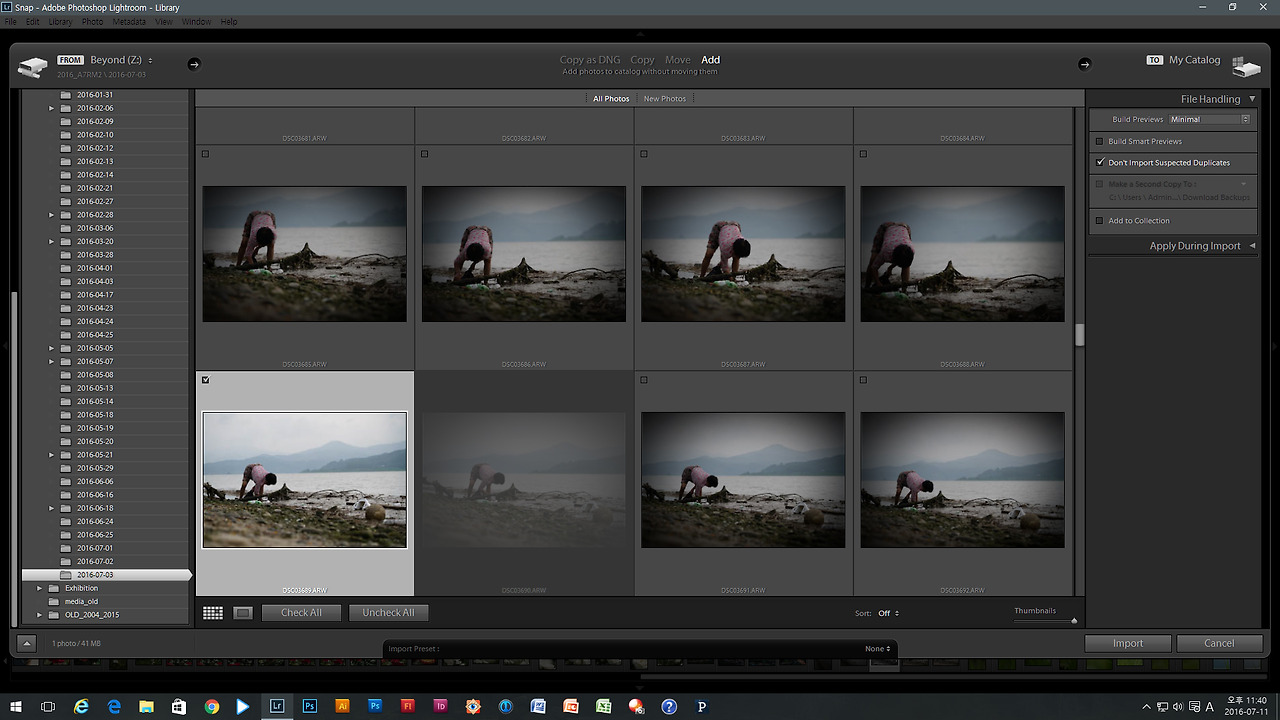Expand the Apply During Import panel
This screenshot has width=1280, height=720.
tap(1252, 246)
